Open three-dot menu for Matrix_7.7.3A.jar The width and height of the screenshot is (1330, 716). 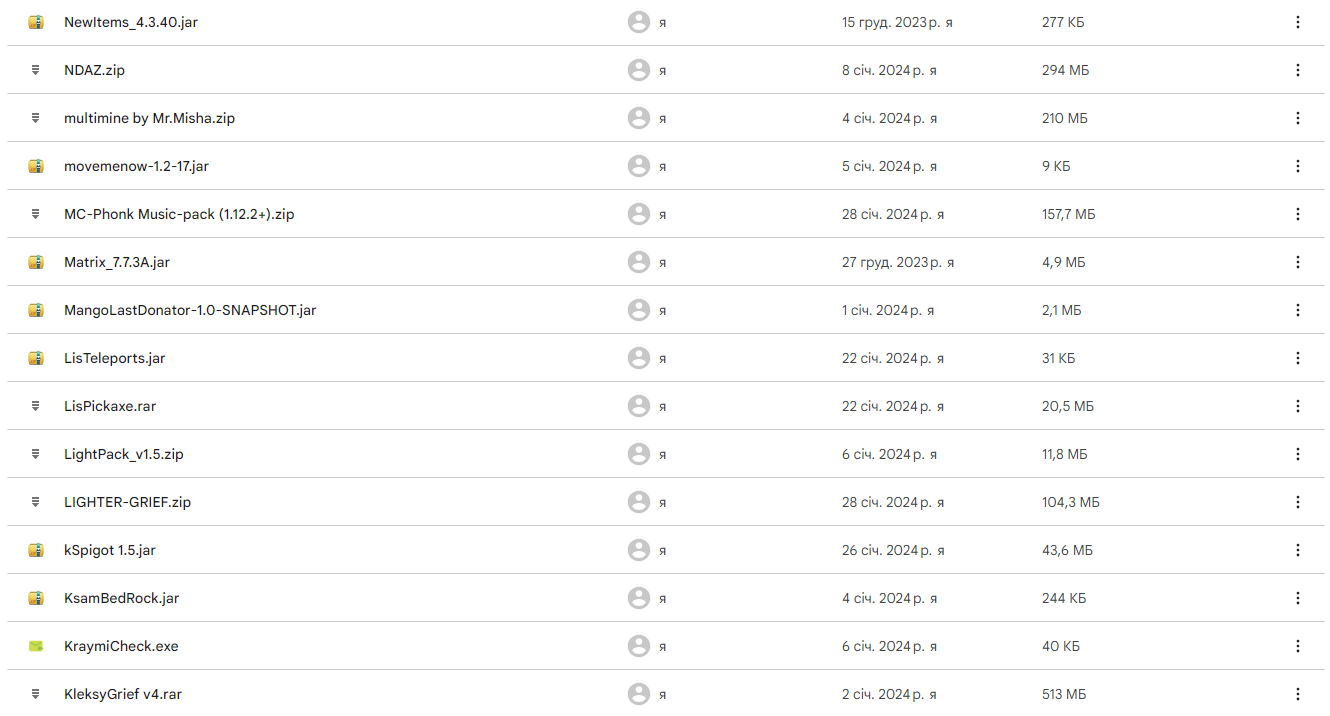1297,262
